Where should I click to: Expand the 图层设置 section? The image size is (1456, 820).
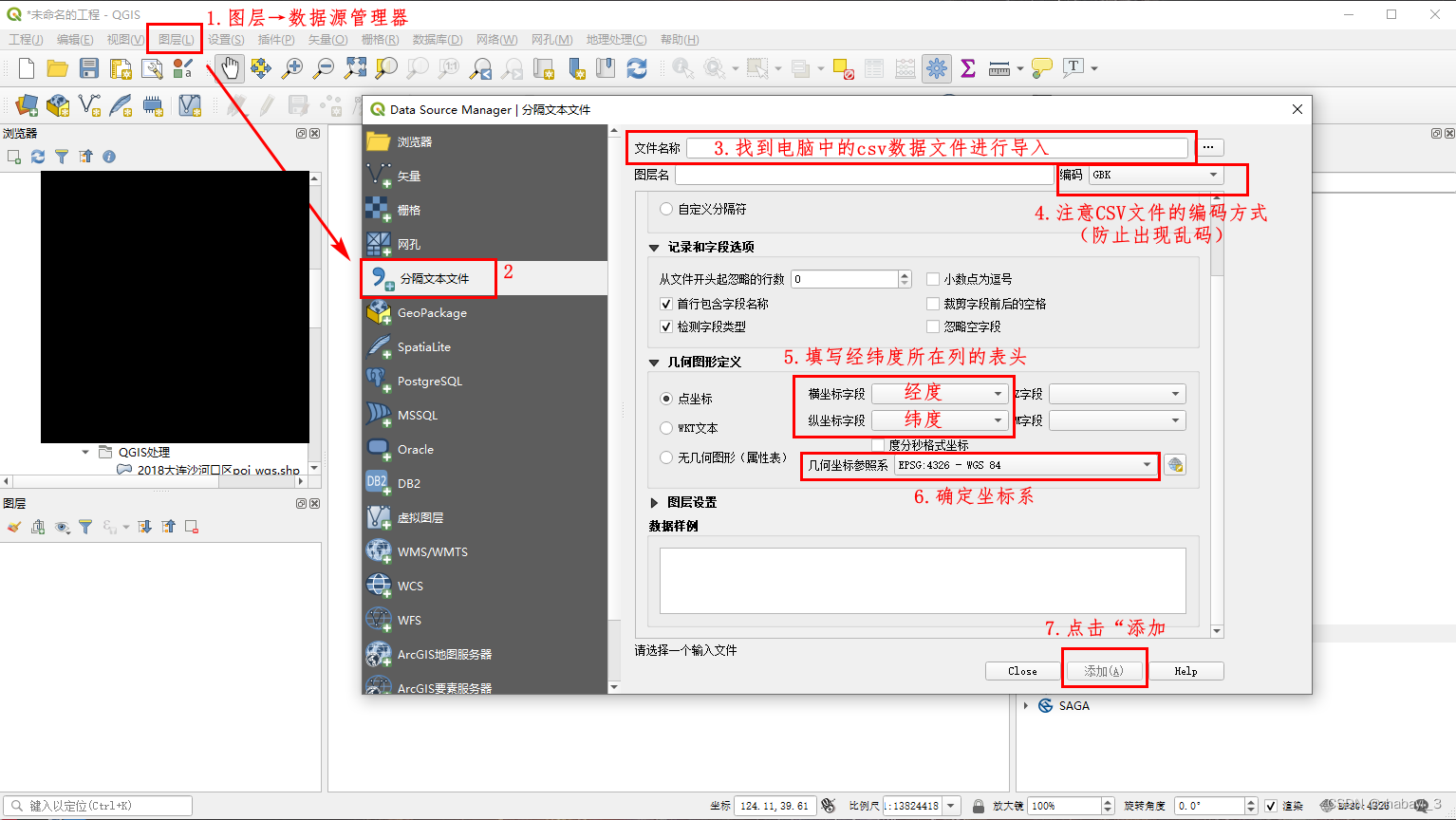[654, 503]
